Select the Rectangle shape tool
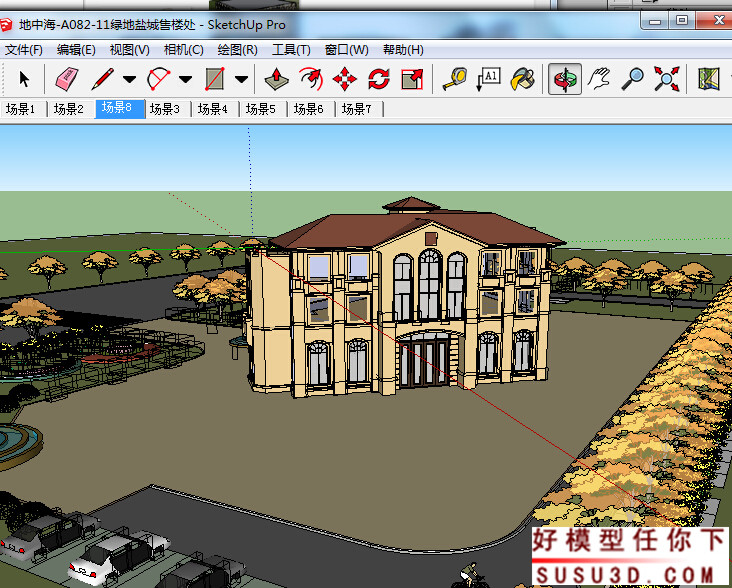Viewport: 732px width, 588px height. click(215, 78)
